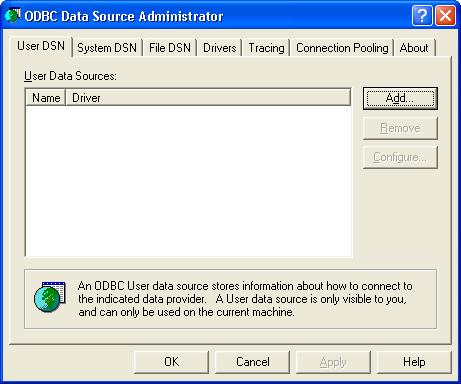461x384 pixels.
Task: Open the File DSN tab
Action: click(170, 48)
